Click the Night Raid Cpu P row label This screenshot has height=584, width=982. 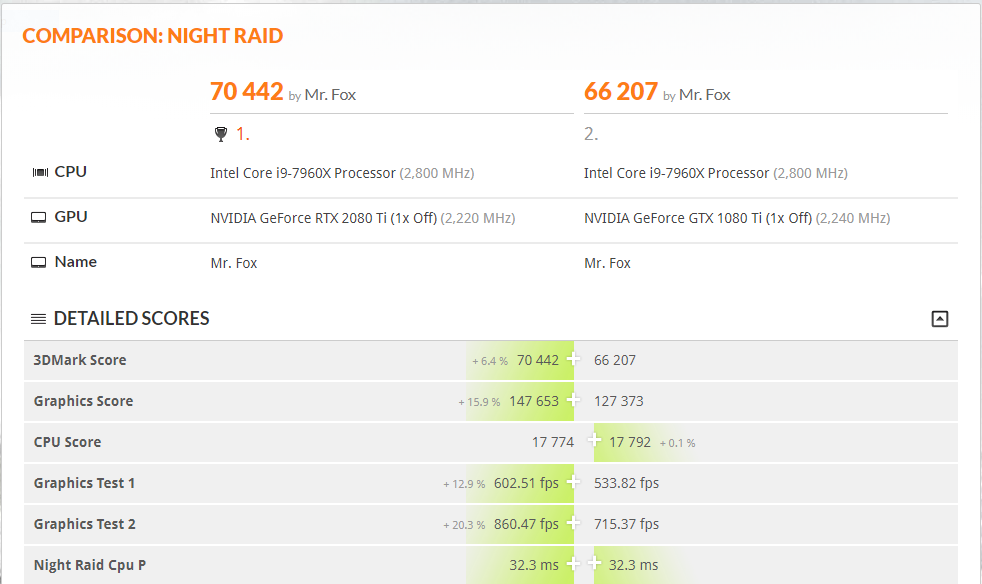[90, 565]
